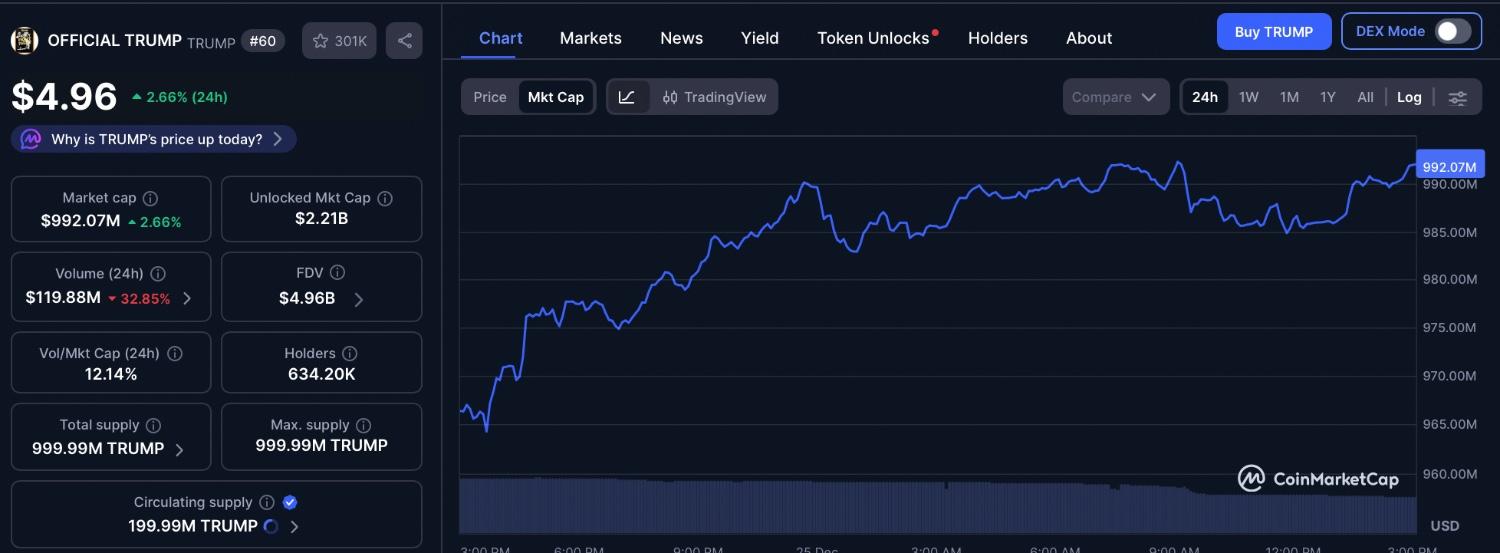The width and height of the screenshot is (1500, 553).
Task: Select the line chart icon
Action: [x=627, y=97]
